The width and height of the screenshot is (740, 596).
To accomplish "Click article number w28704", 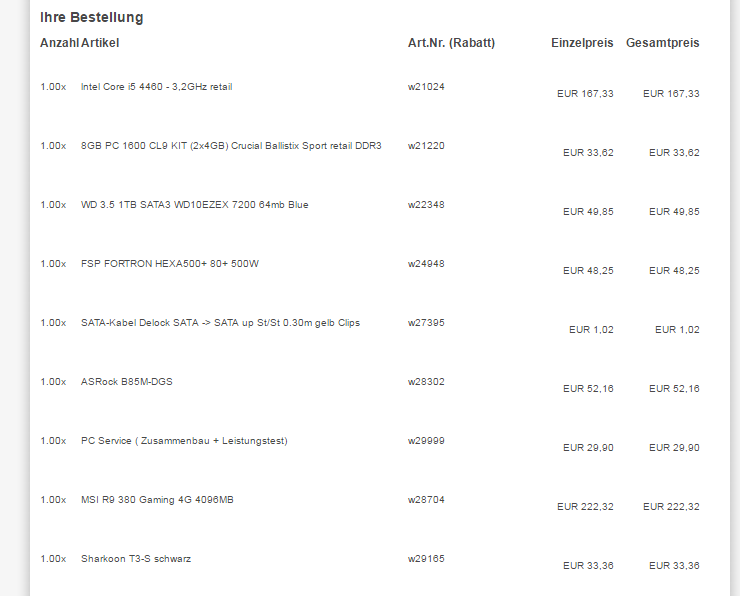I will point(426,500).
